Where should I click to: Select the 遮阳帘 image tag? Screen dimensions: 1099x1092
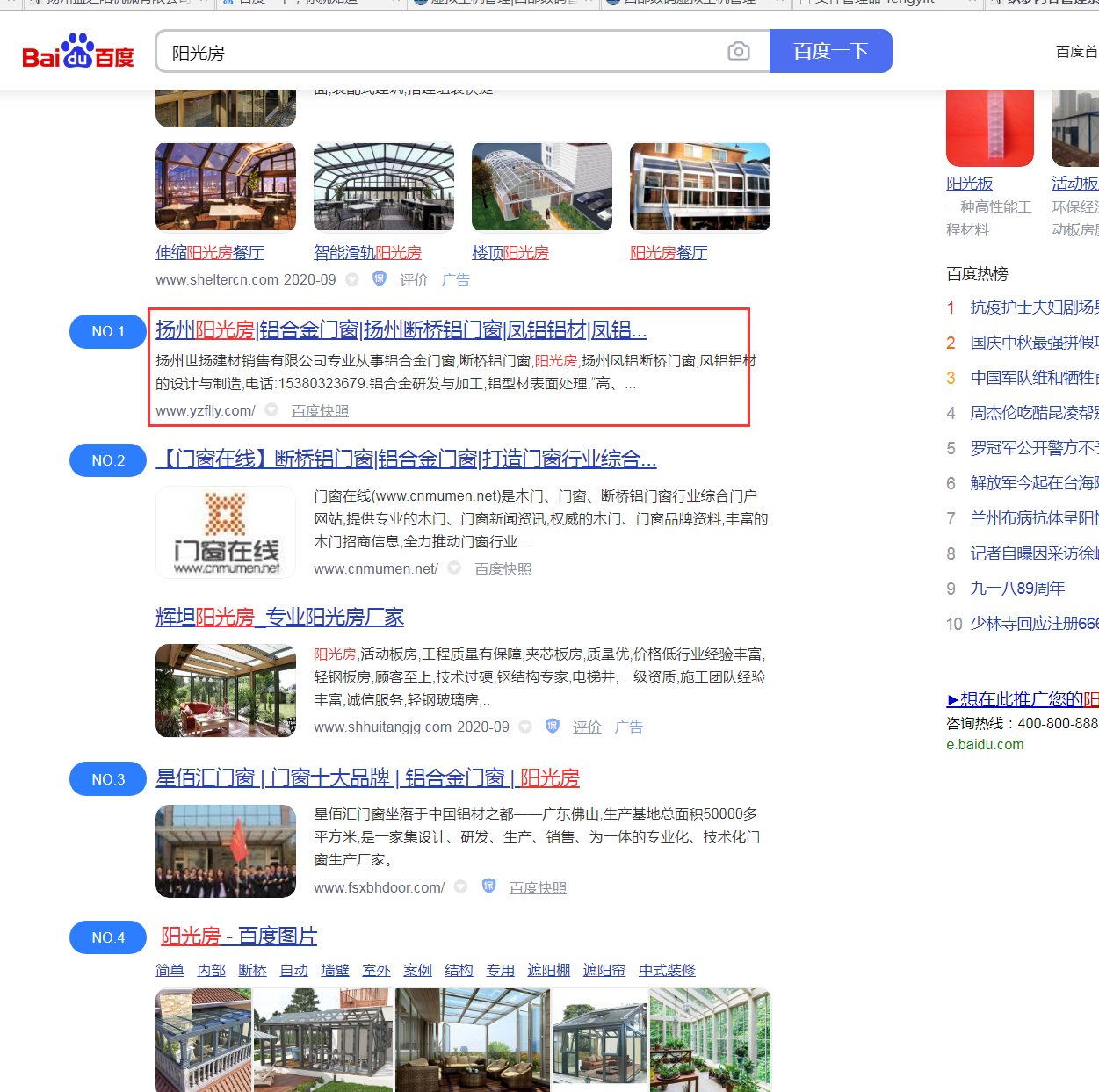[604, 970]
